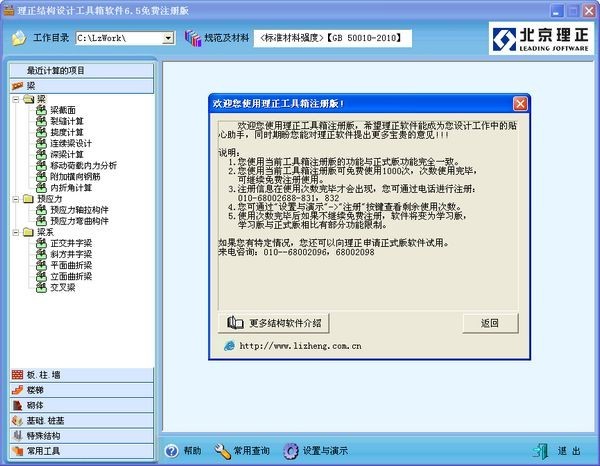This screenshot has width=600, height=466.
Task: Click phone number 010-68002688-831, 832 text
Action: (x=289, y=198)
